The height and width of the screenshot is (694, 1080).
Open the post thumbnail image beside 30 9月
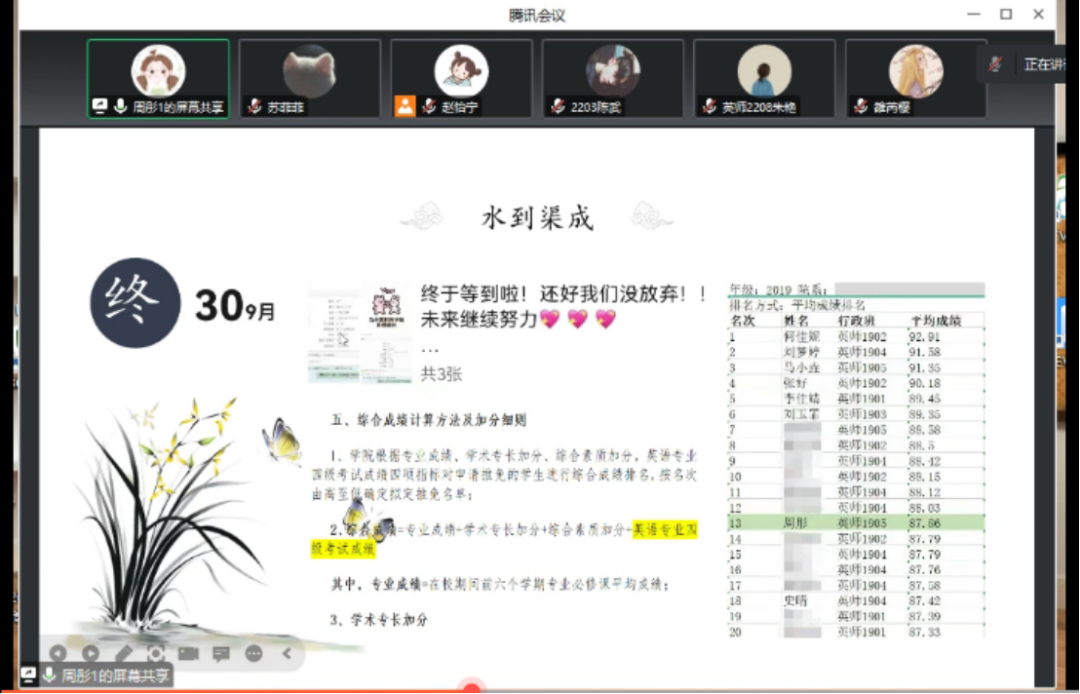(359, 333)
